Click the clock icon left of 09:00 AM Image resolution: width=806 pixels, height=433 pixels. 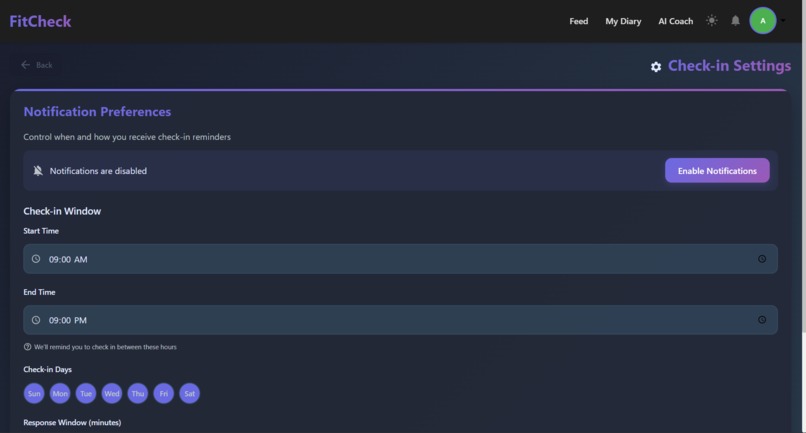[x=36, y=259]
